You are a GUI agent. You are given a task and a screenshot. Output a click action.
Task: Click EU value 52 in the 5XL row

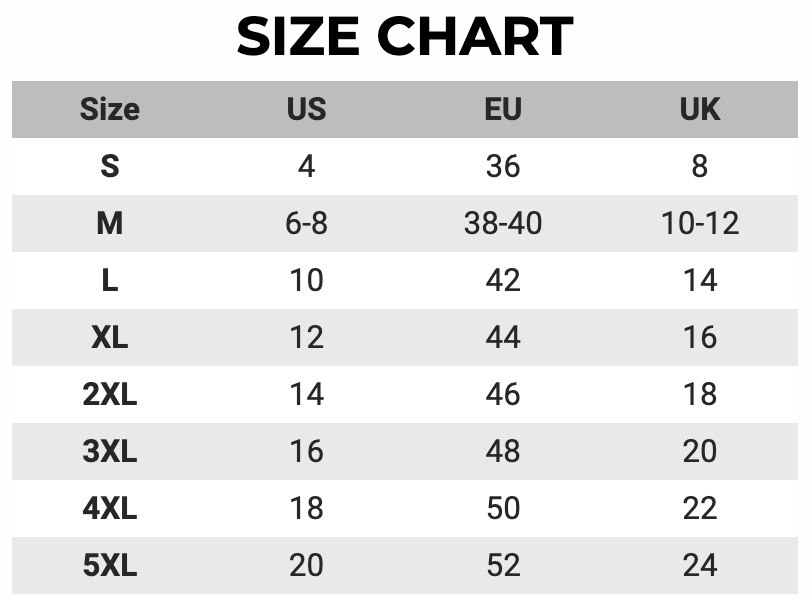[x=502, y=566]
